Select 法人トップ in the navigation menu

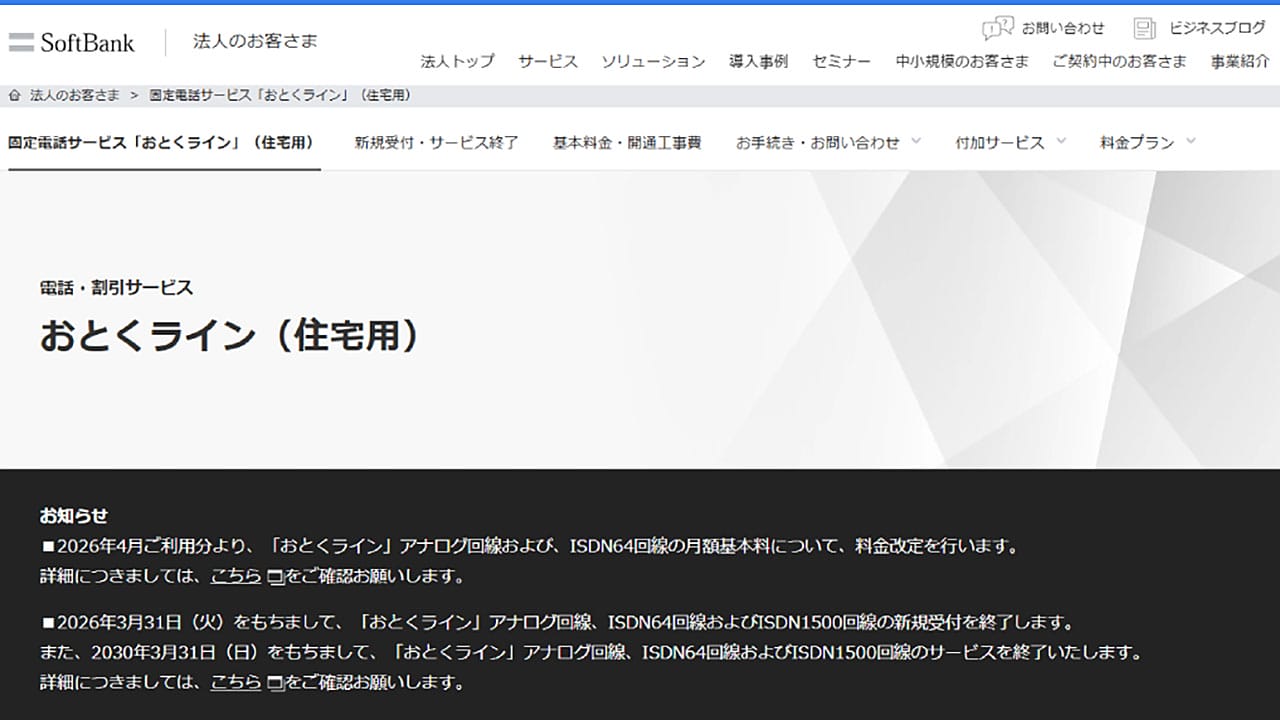point(456,61)
